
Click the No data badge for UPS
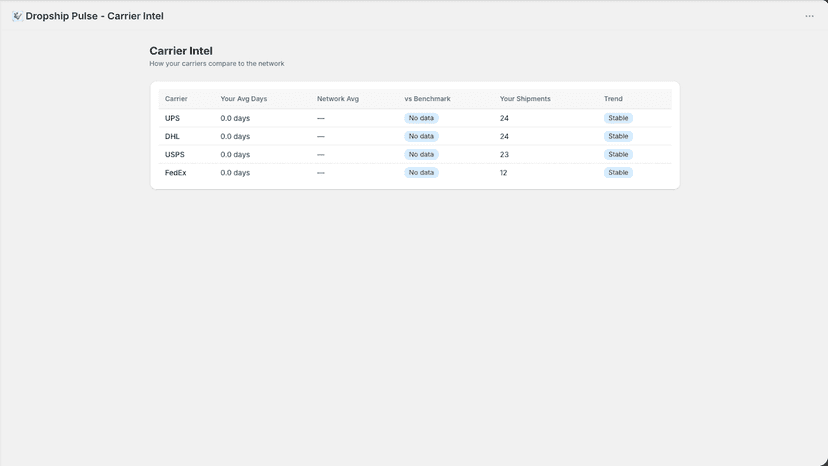click(421, 118)
